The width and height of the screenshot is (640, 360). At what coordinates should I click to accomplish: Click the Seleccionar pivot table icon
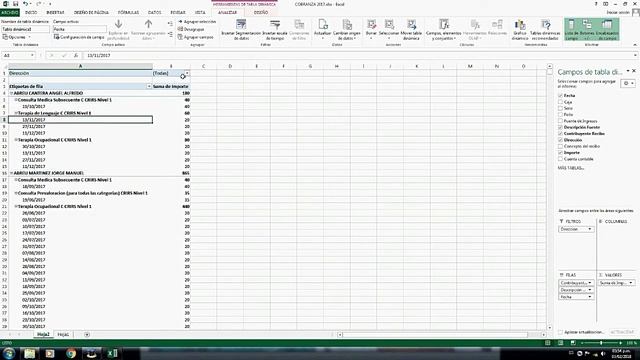pyautogui.click(x=389, y=24)
